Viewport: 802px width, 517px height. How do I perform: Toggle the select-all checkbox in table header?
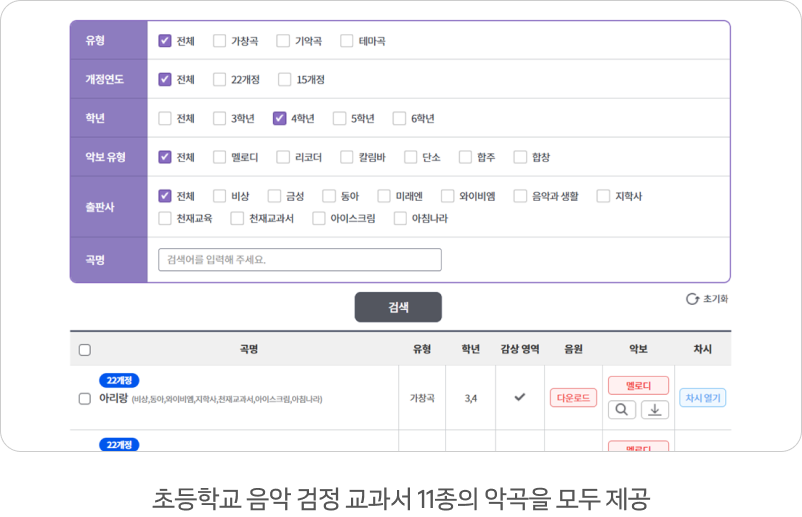(x=85, y=350)
